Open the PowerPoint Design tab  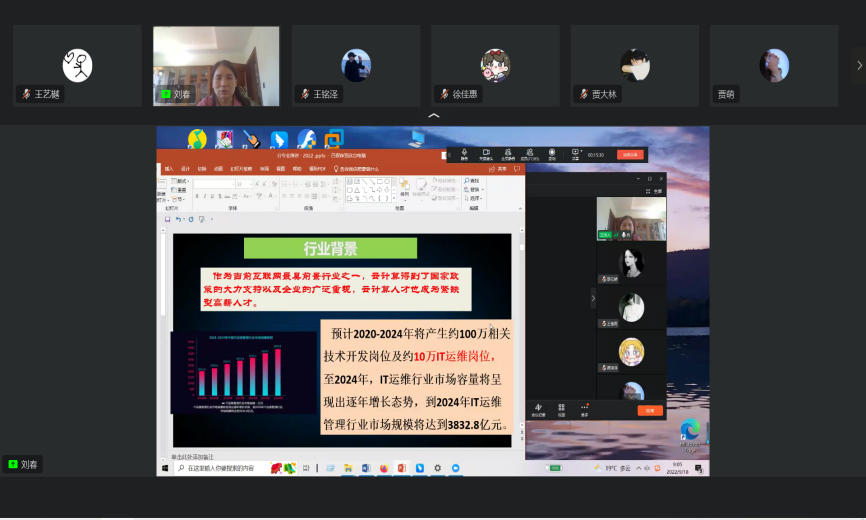point(185,169)
